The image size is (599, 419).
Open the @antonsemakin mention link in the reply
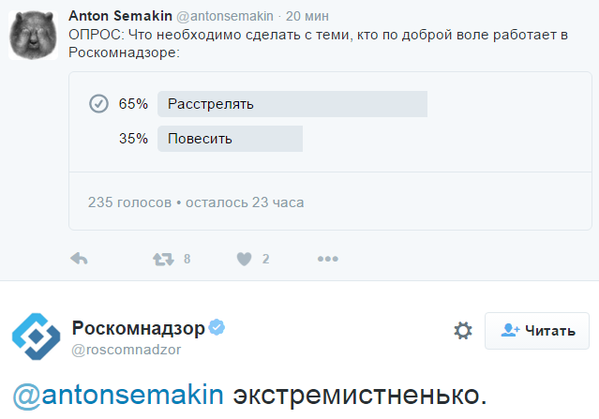tap(118, 395)
